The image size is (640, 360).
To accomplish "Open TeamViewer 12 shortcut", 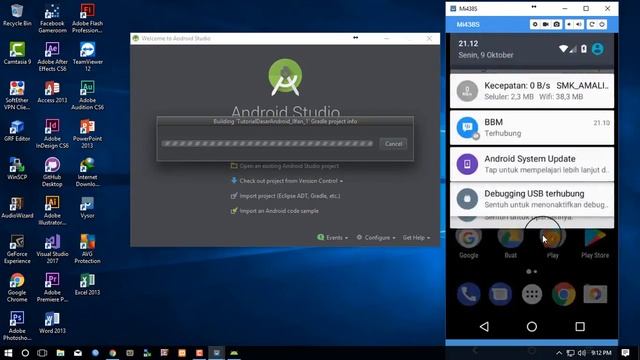I will coord(87,57).
